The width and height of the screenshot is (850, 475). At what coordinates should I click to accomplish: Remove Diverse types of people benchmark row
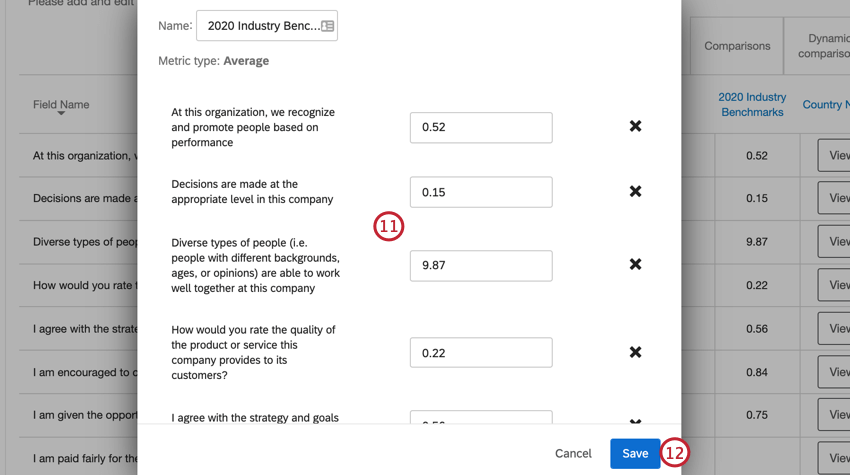(635, 264)
